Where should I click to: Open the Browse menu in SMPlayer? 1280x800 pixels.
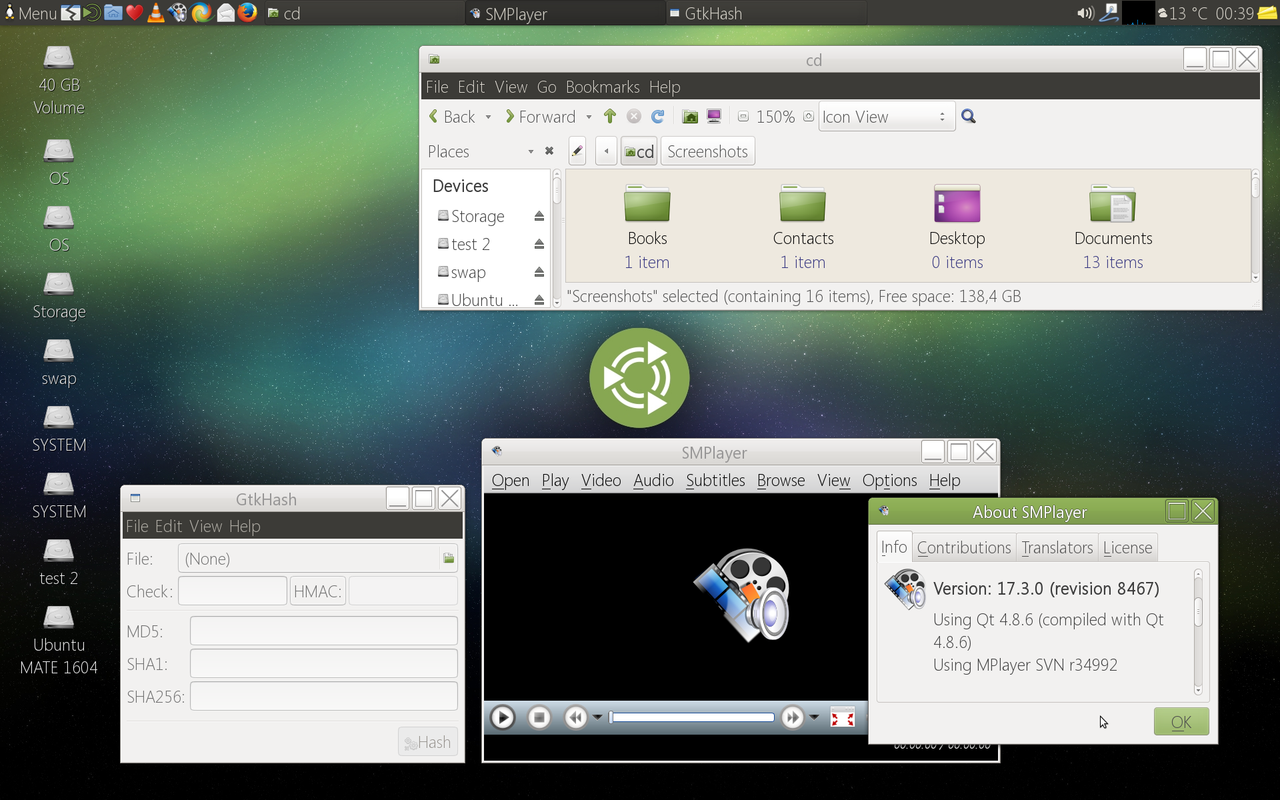(x=781, y=480)
